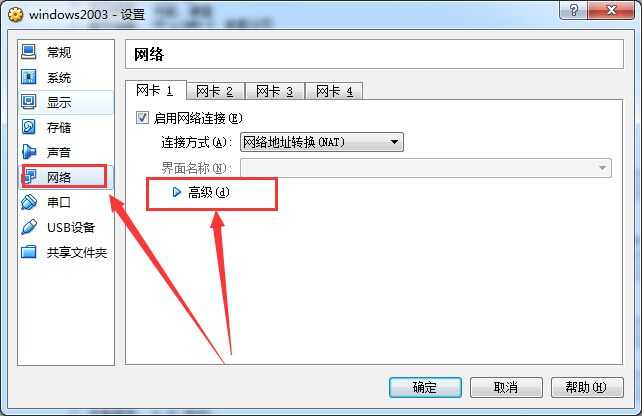Switch to the 网卡 4 tab
This screenshot has height=416, width=642.
335,91
